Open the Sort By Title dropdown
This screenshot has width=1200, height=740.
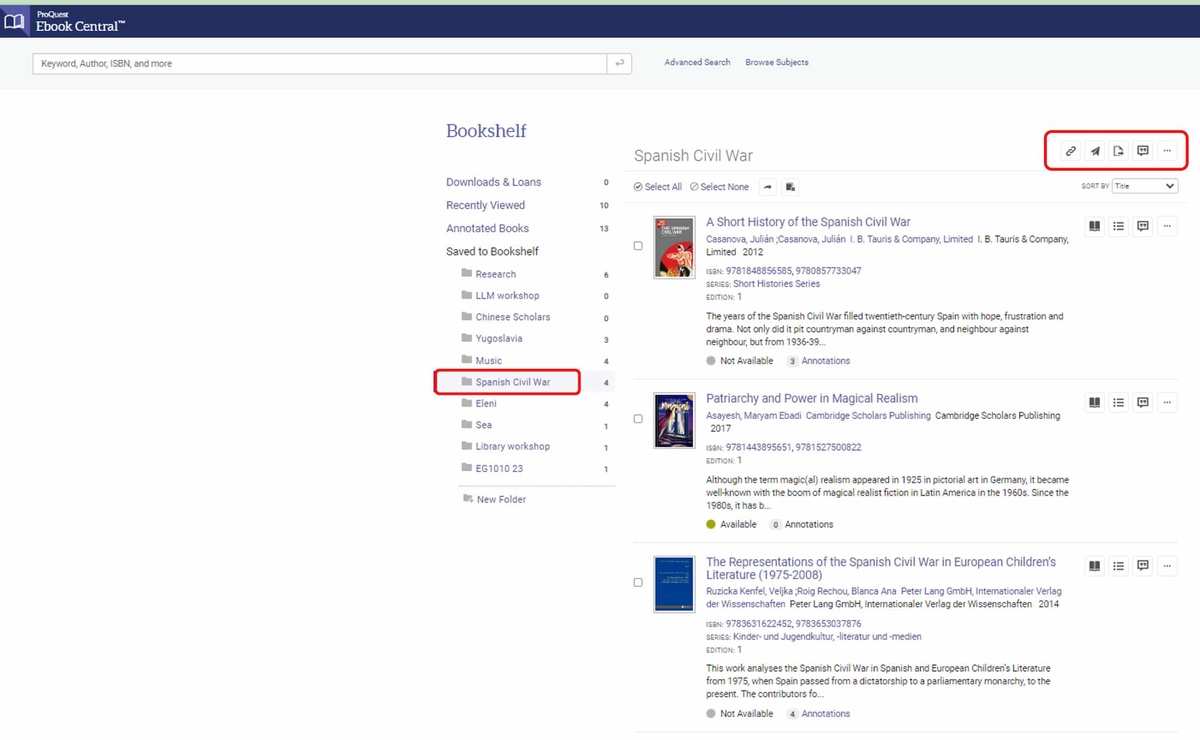[1144, 186]
